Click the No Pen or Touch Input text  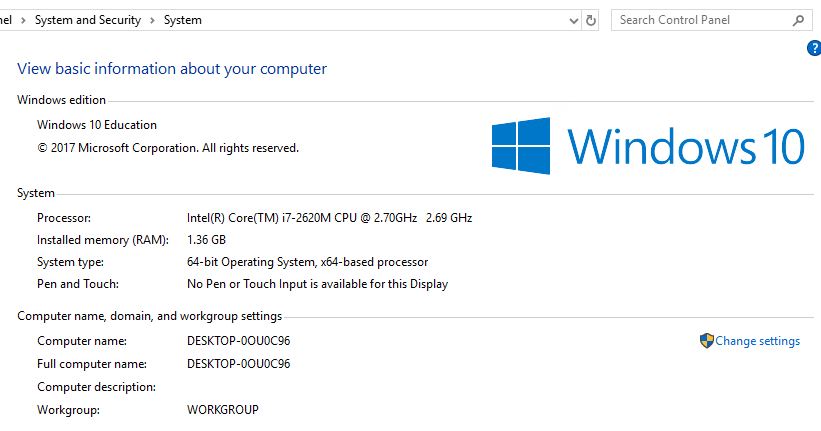coord(317,284)
